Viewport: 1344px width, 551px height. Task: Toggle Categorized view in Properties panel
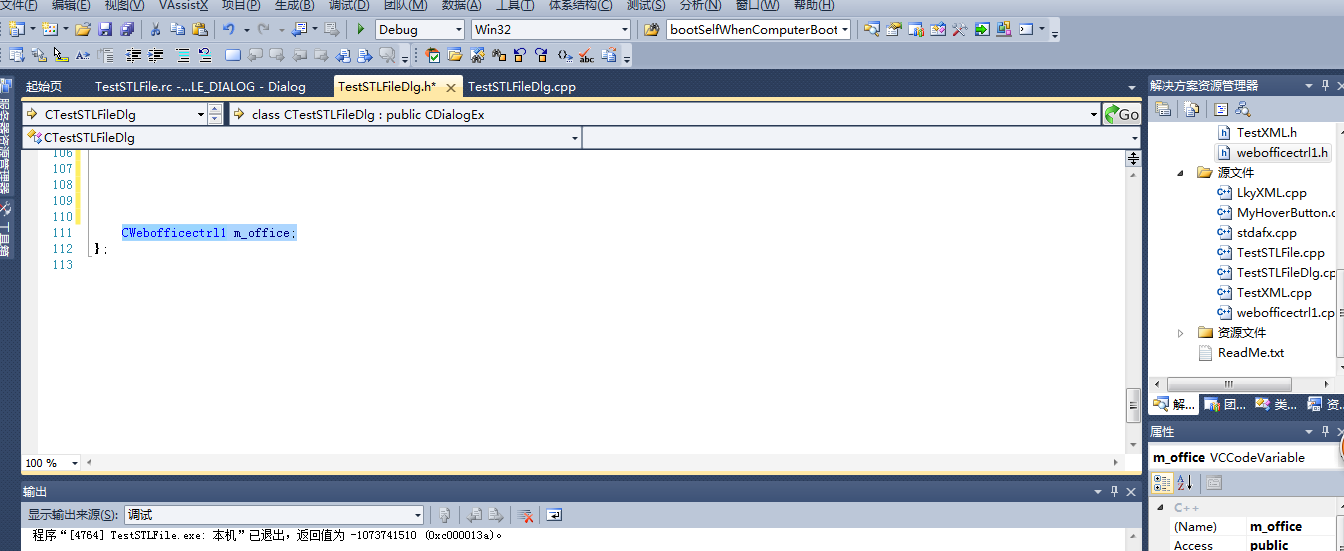1162,483
